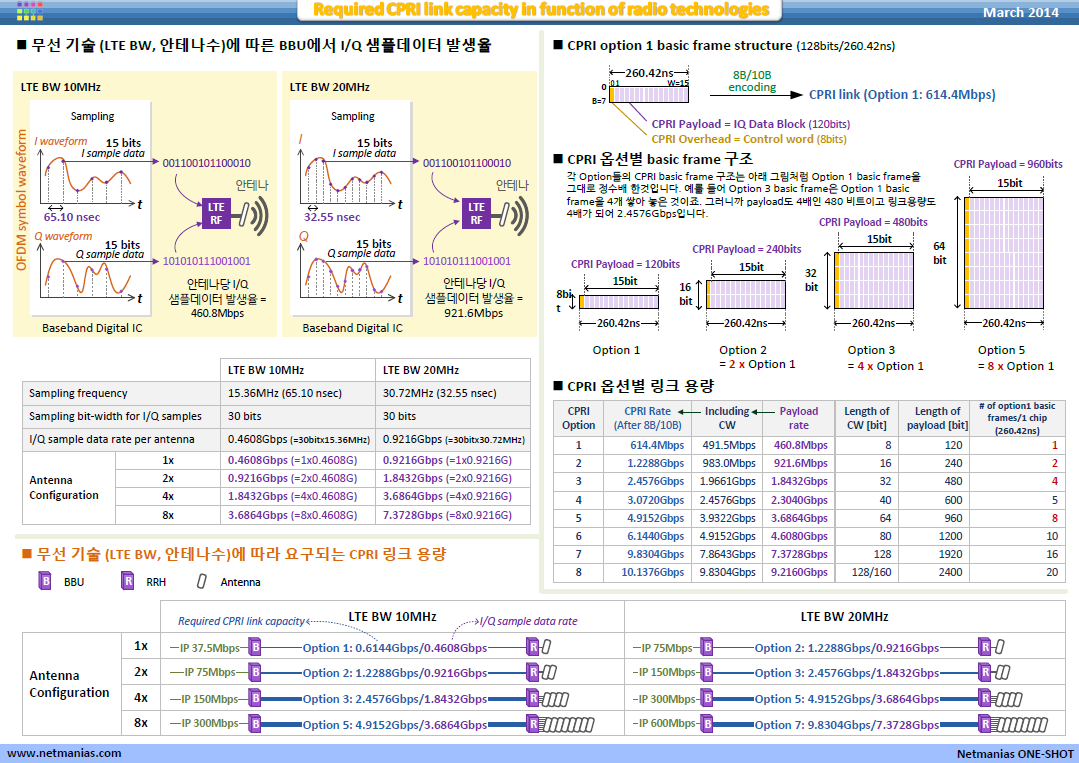Click the 'Payload rate' column header

click(x=799, y=418)
